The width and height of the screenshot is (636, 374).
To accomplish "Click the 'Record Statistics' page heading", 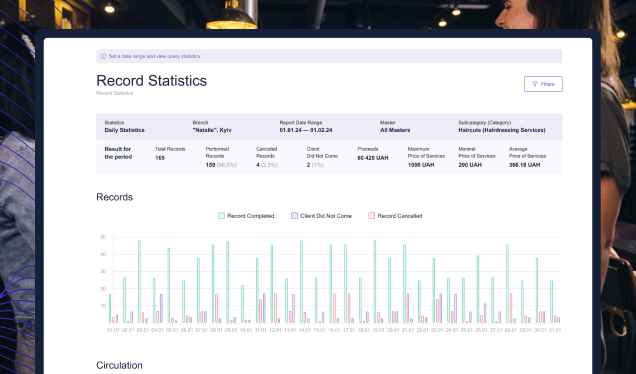I will click(151, 81).
